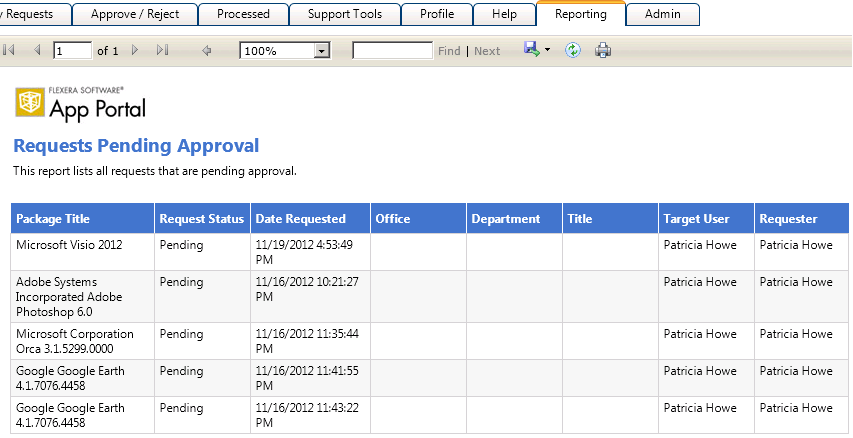
Task: Switch to the Approve / Reject tab
Action: (135, 14)
